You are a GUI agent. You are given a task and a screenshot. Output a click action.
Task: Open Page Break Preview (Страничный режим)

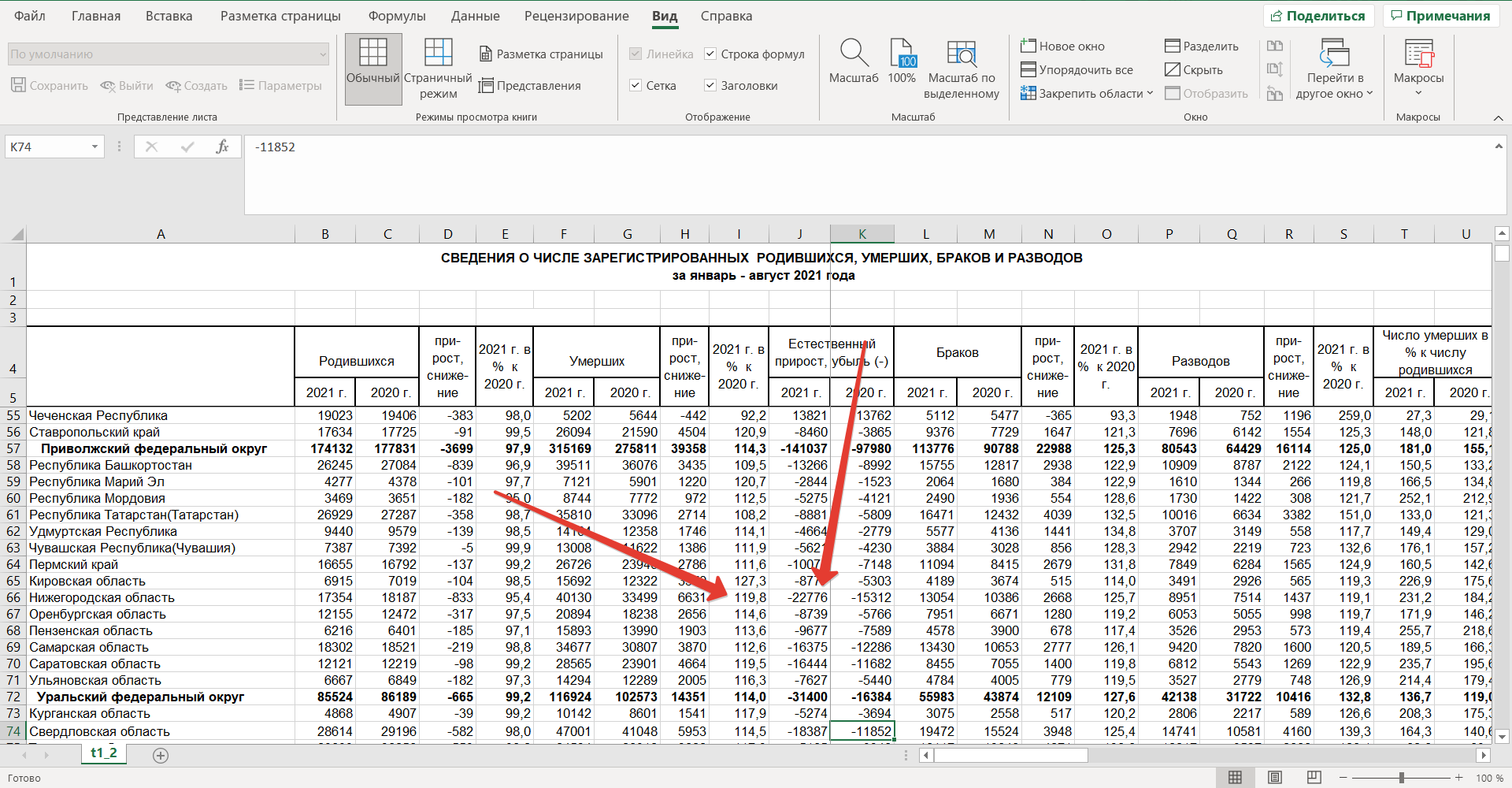(x=438, y=69)
